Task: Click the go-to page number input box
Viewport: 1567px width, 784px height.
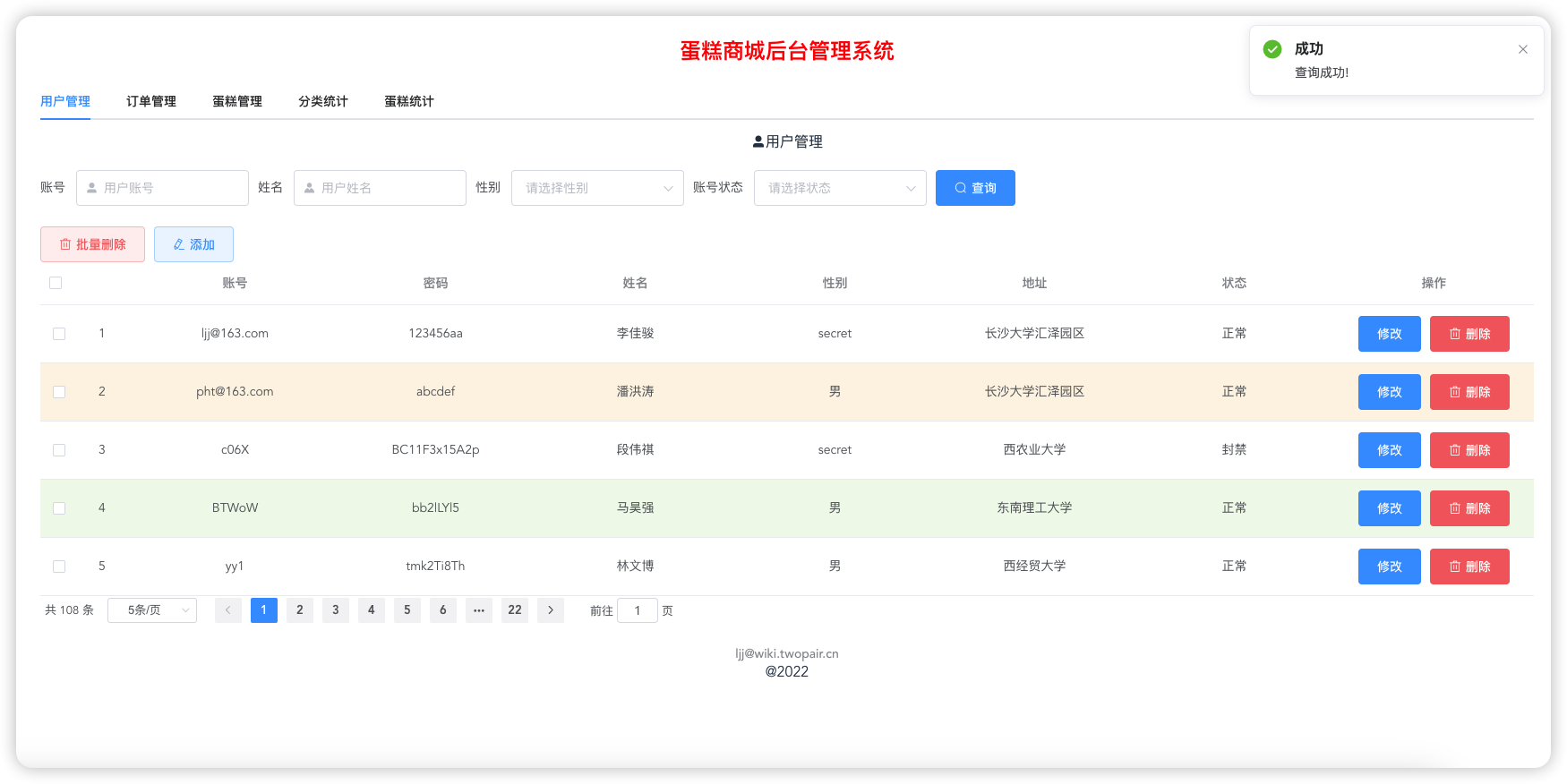Action: 638,610
